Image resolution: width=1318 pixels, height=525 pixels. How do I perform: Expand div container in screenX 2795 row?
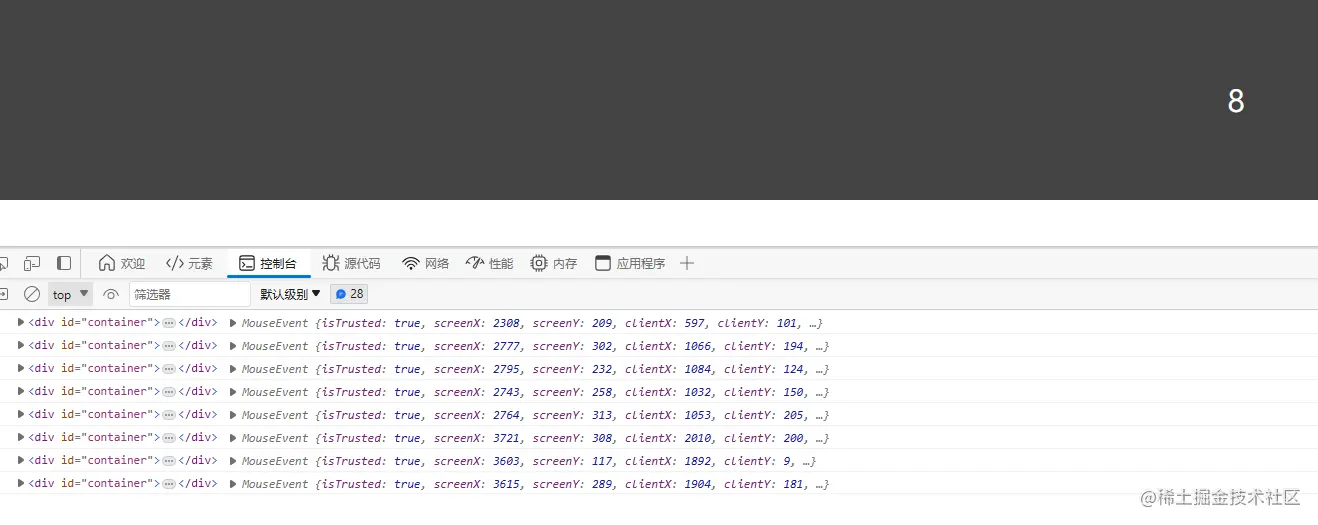(x=21, y=368)
